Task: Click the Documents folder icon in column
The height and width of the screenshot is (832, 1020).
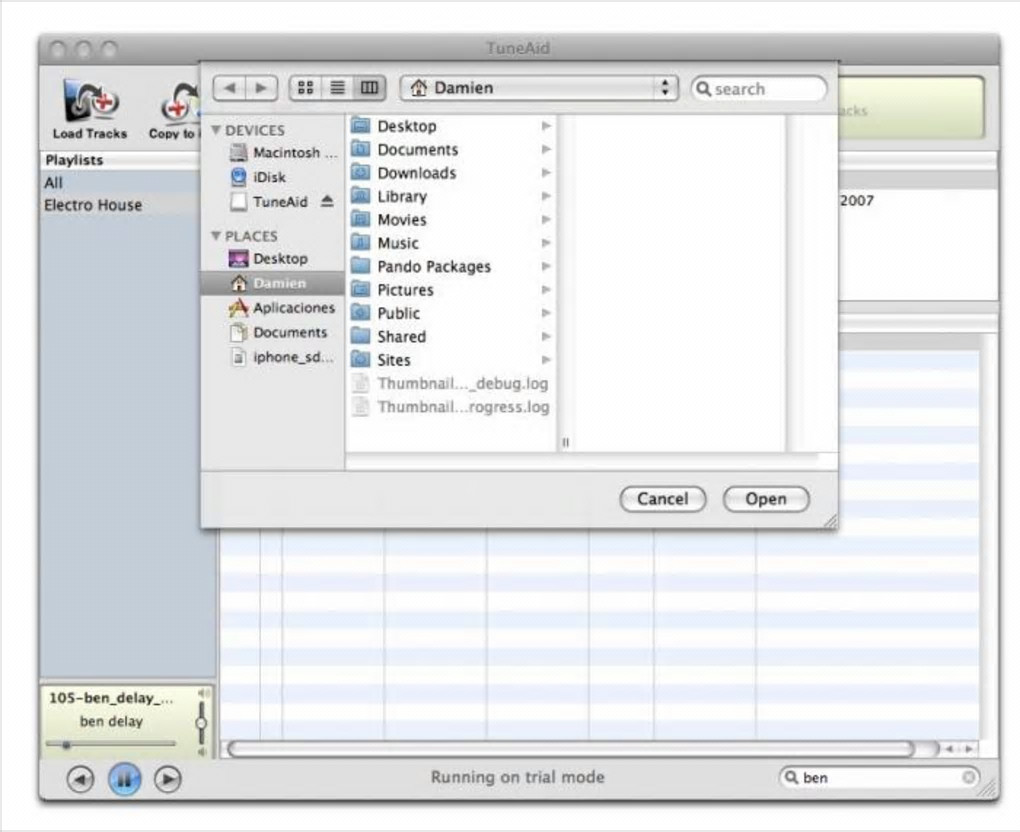Action: pos(360,149)
